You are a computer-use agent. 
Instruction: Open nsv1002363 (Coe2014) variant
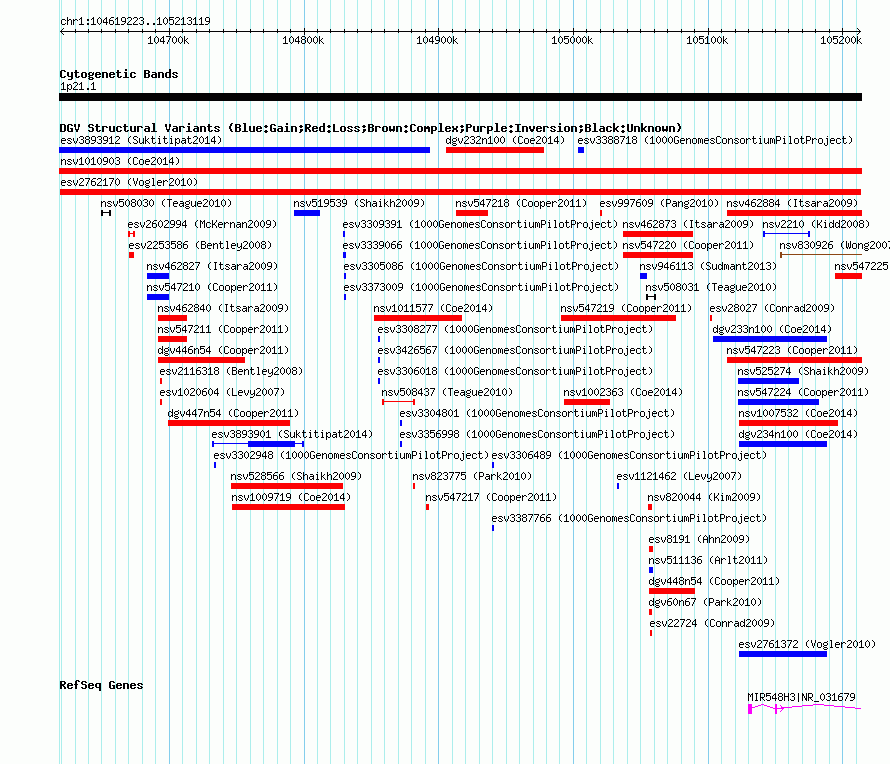pos(623,392)
